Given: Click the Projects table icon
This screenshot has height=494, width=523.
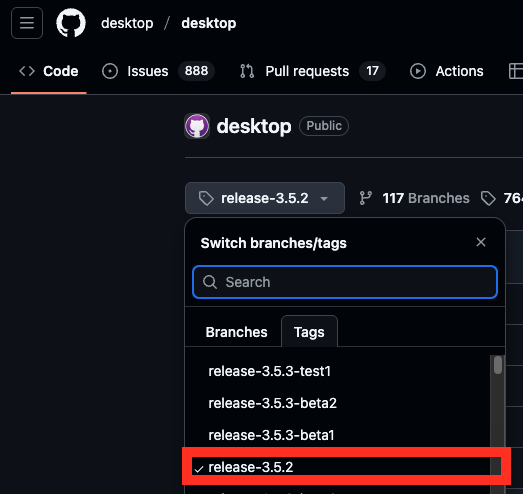Looking at the screenshot, I should [516, 71].
